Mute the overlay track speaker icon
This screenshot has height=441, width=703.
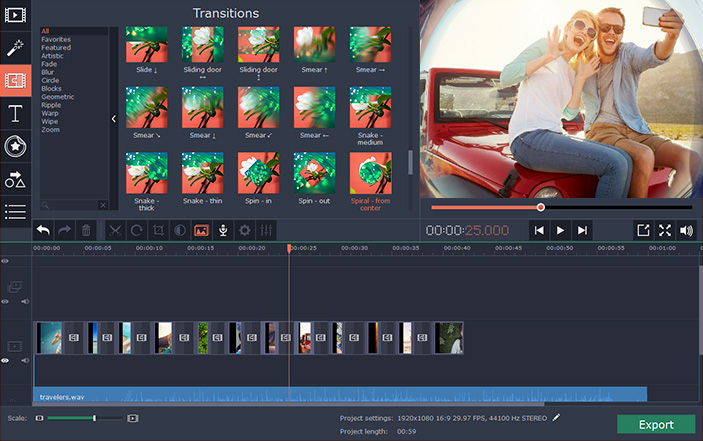pyautogui.click(x=25, y=301)
